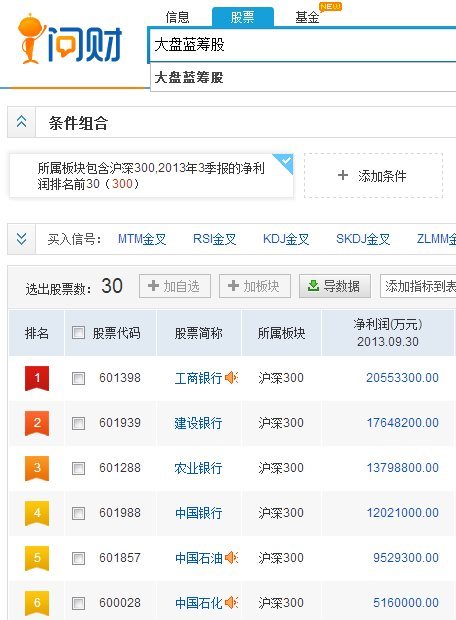Screen dimensions: 456x620
Task: Click the 添加指标到表 button
Action: (x=418, y=286)
